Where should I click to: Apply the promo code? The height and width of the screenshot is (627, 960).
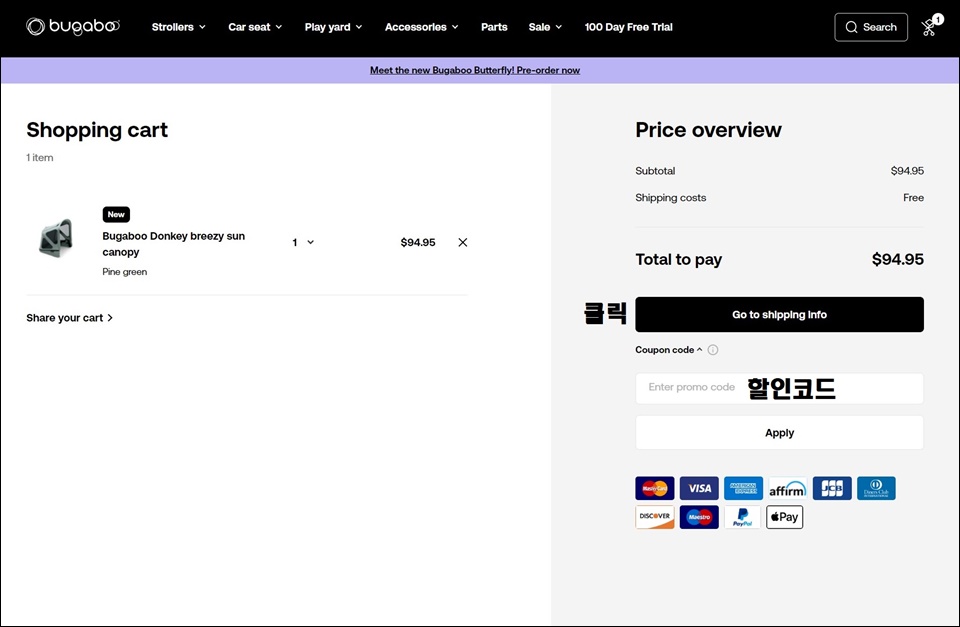point(779,433)
